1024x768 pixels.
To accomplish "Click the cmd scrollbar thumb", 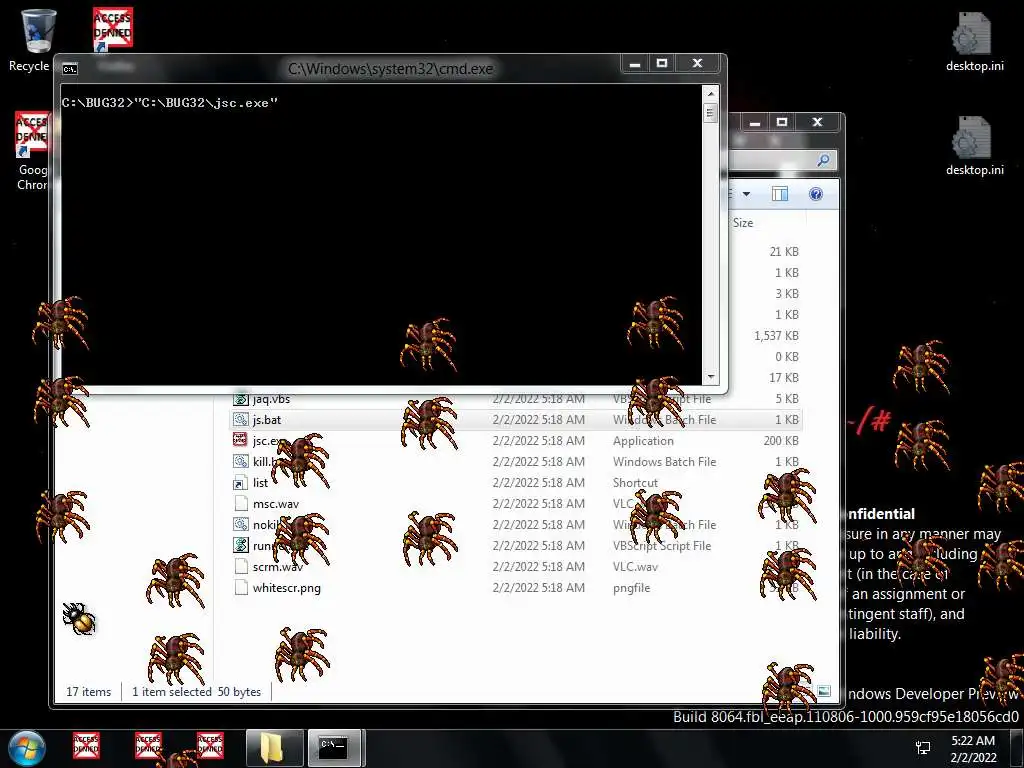I will pos(711,112).
